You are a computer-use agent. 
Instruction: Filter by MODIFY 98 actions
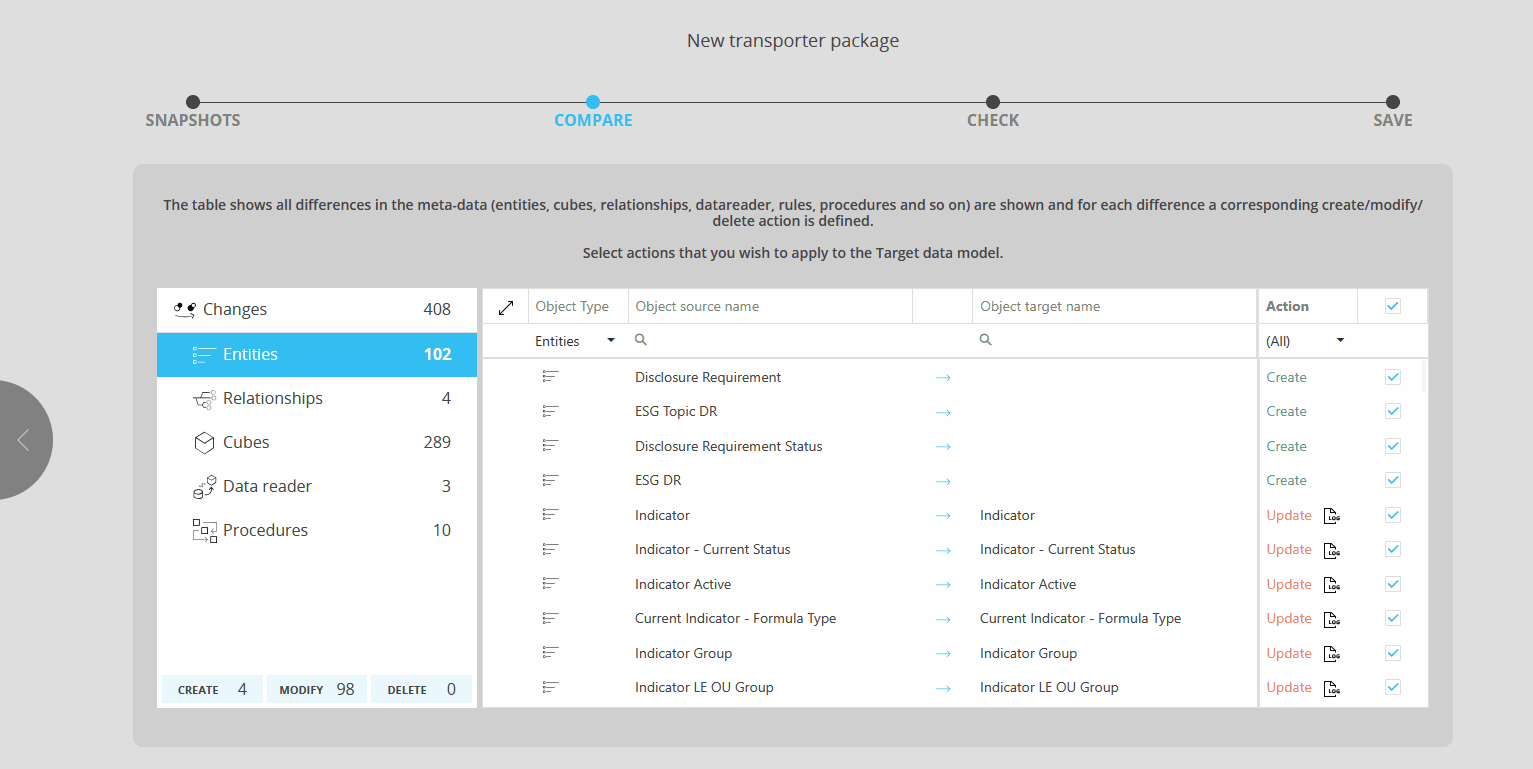(x=317, y=689)
